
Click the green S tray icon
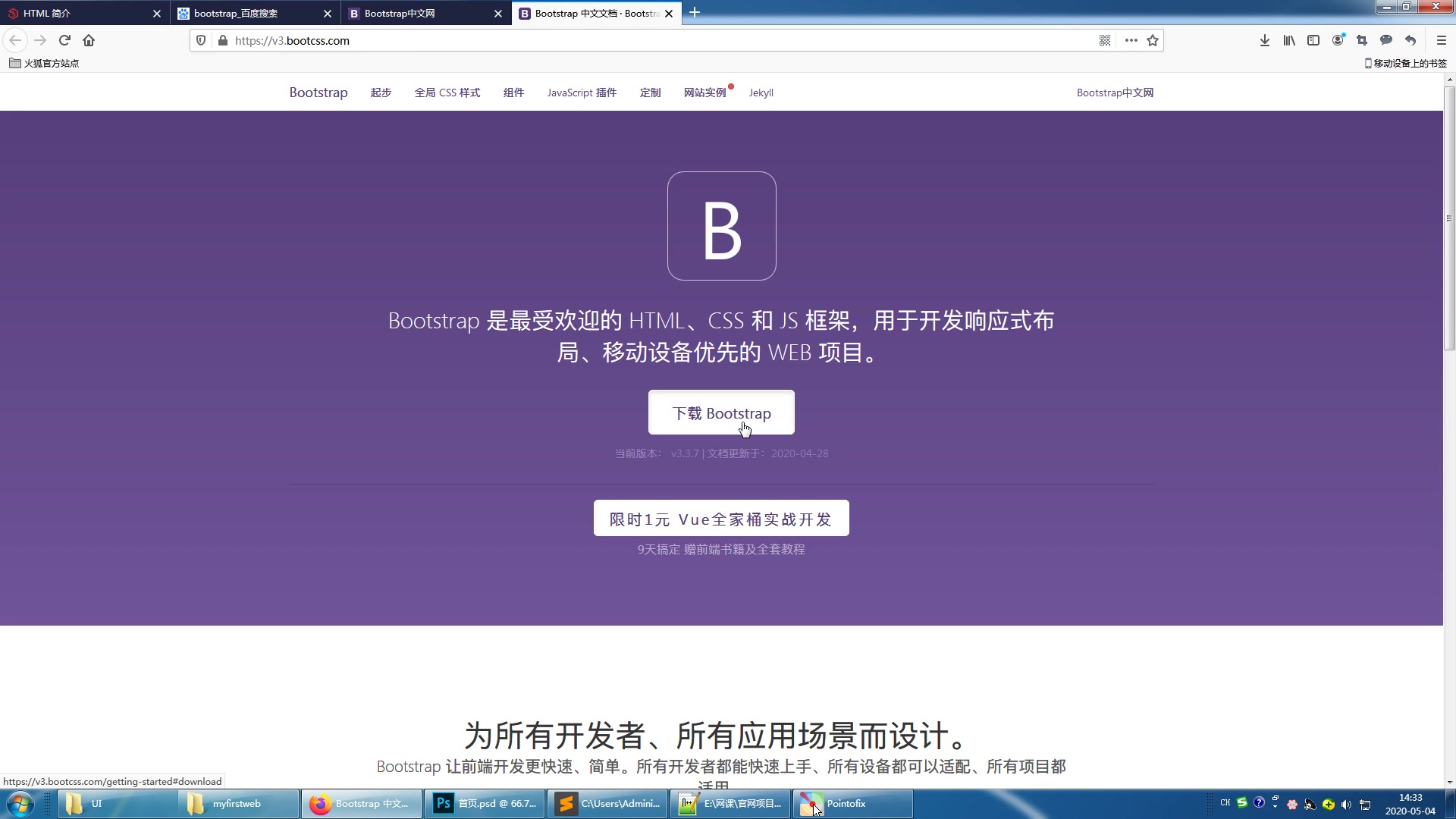pyautogui.click(x=1242, y=802)
